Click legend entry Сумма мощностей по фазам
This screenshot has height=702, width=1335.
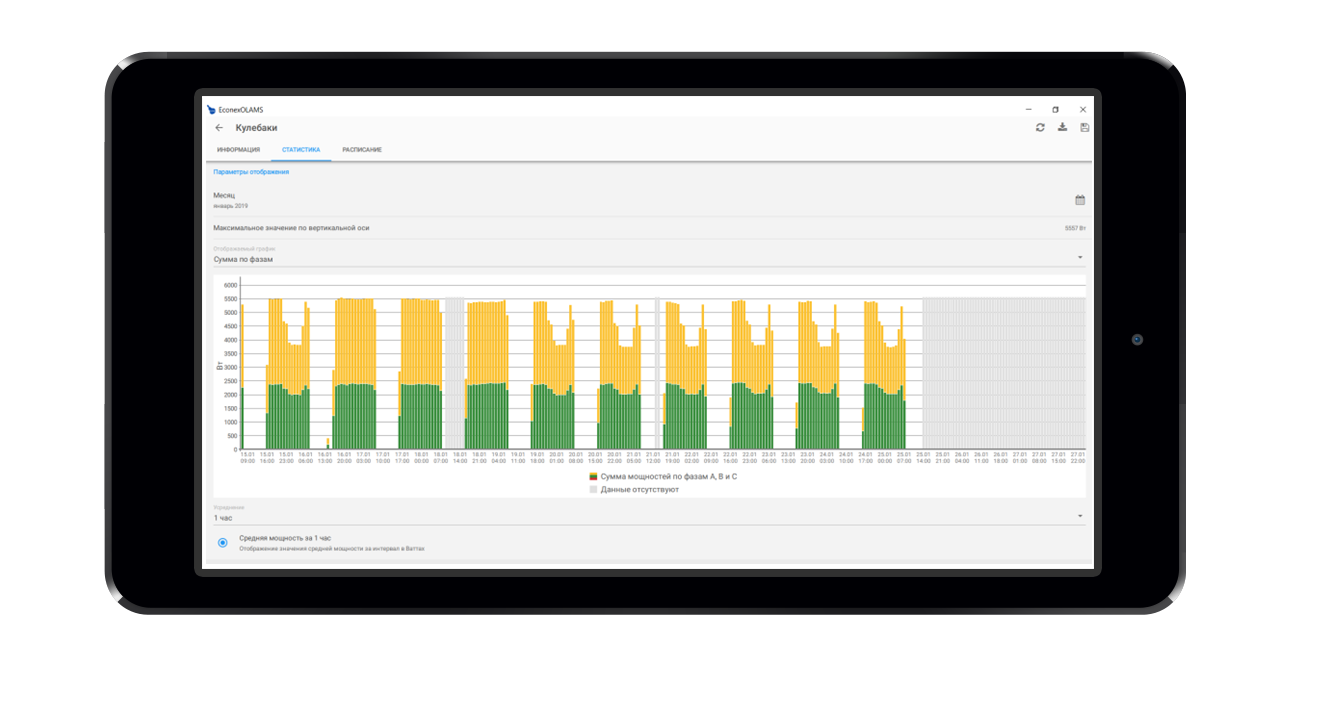[x=663, y=477]
